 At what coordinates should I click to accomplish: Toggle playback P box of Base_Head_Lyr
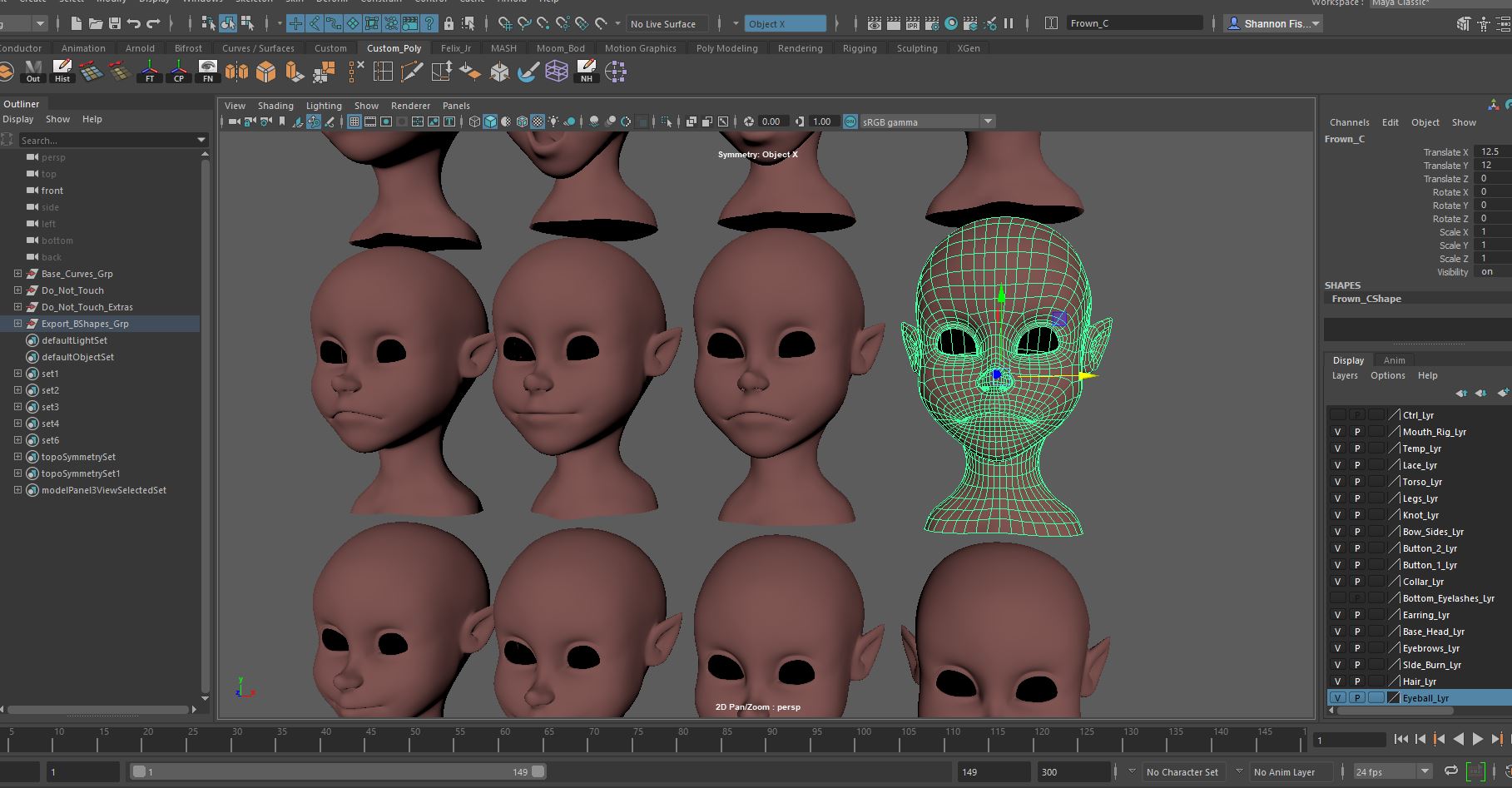point(1357,632)
